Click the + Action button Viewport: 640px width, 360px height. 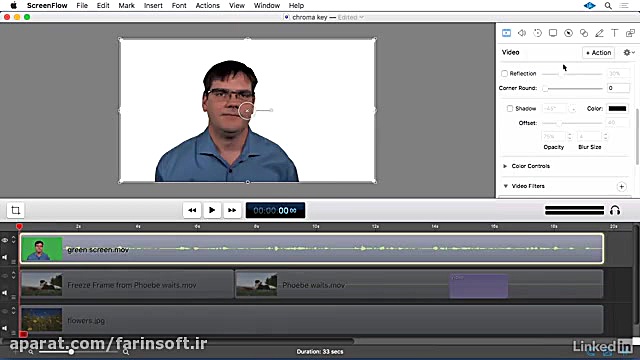point(598,52)
